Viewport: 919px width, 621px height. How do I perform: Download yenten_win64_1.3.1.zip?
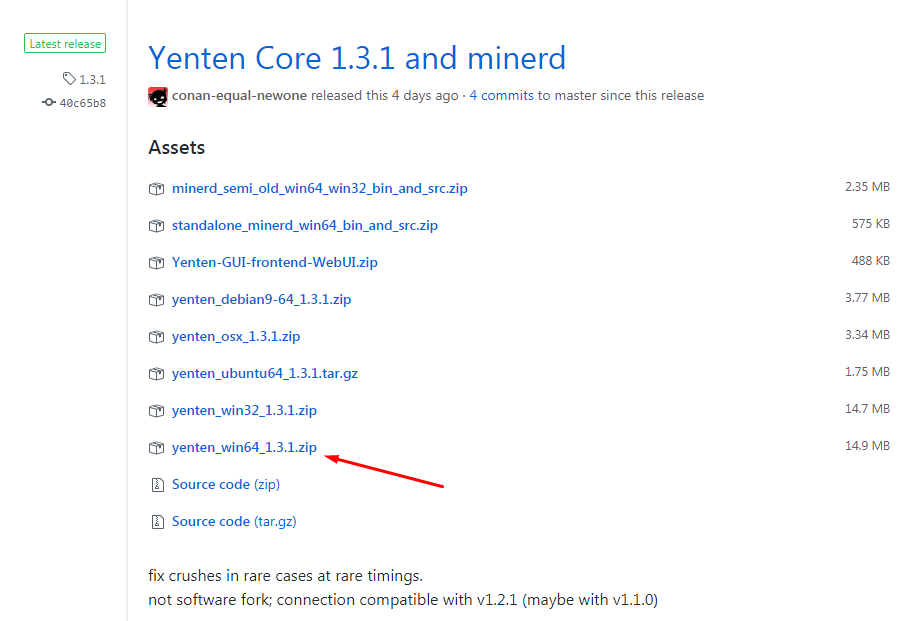(244, 448)
